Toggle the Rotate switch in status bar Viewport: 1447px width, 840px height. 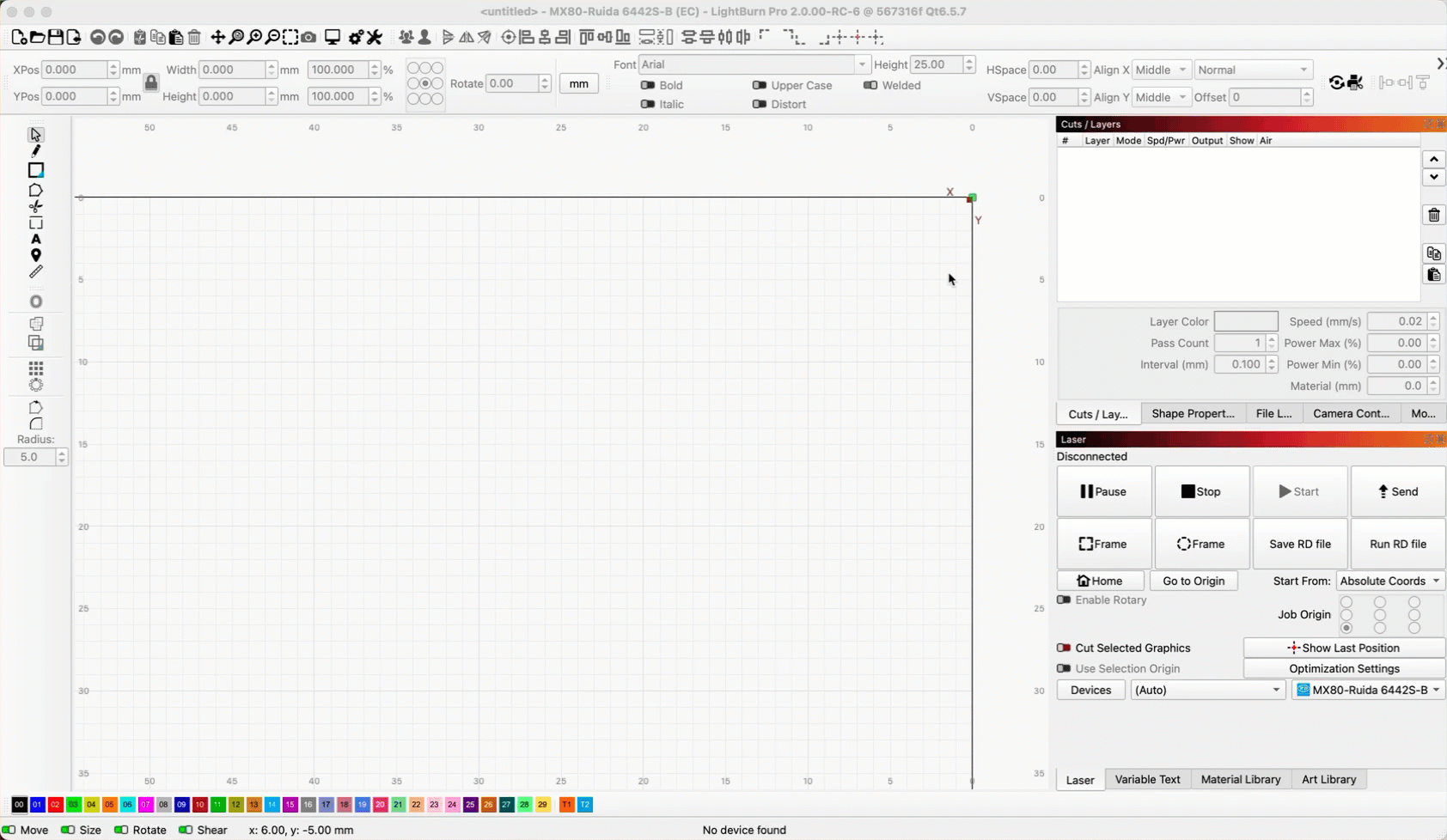[121, 830]
